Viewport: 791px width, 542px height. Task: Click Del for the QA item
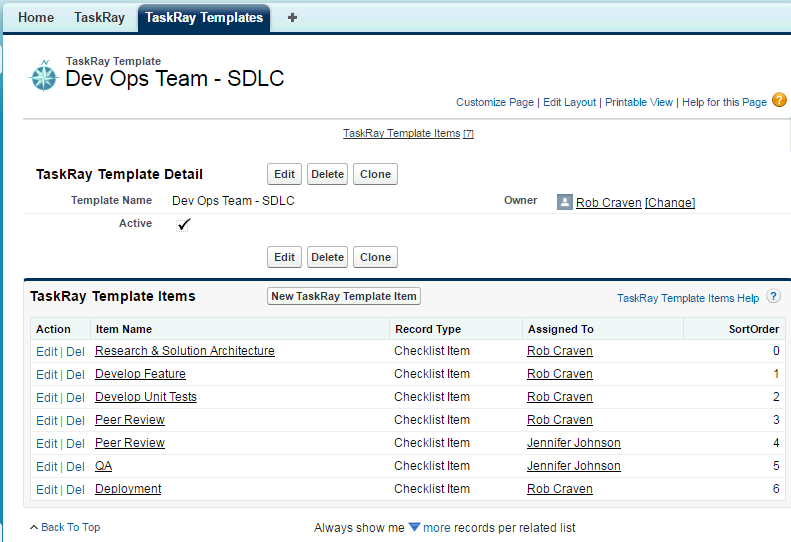point(75,467)
